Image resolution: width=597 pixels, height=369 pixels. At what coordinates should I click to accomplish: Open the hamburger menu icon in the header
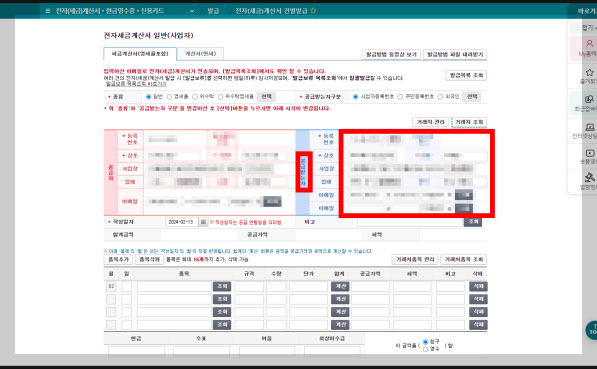(48, 11)
